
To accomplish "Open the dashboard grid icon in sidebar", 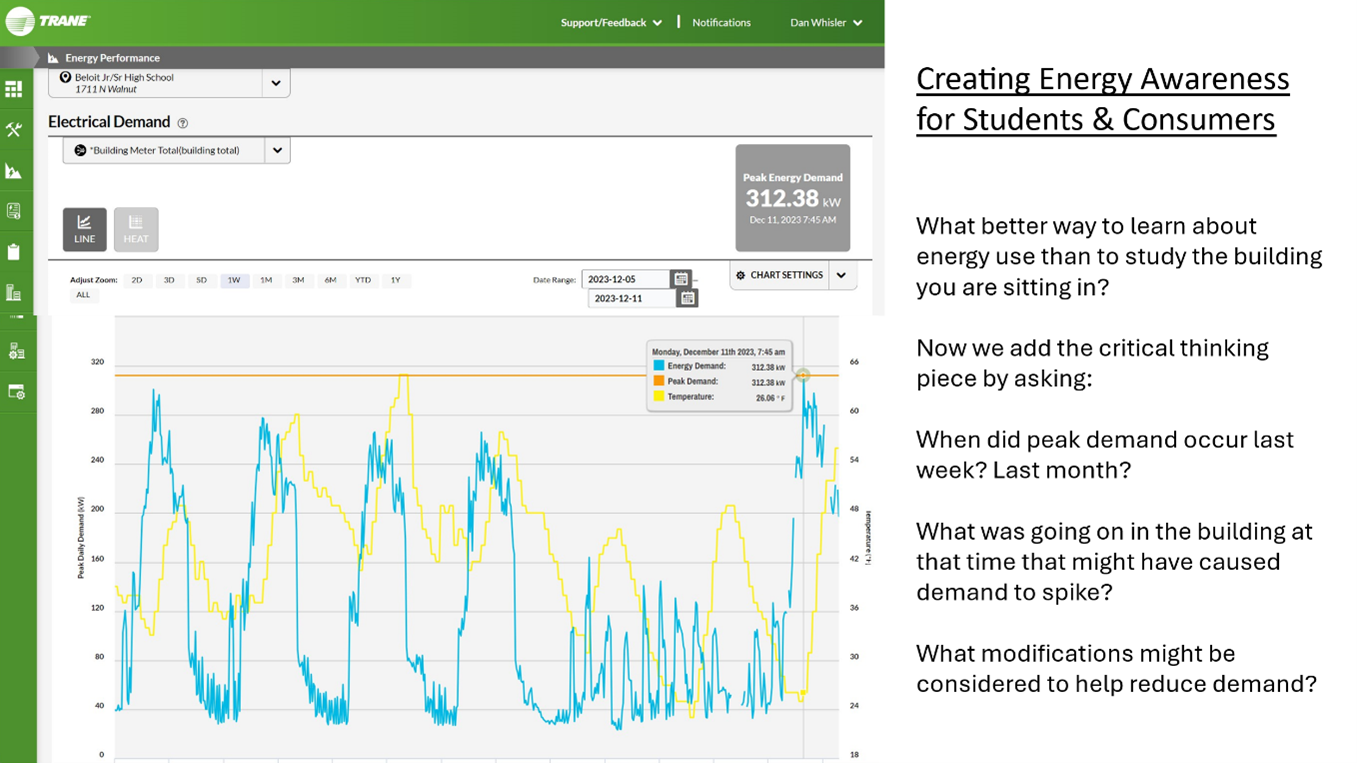I will (14, 89).
